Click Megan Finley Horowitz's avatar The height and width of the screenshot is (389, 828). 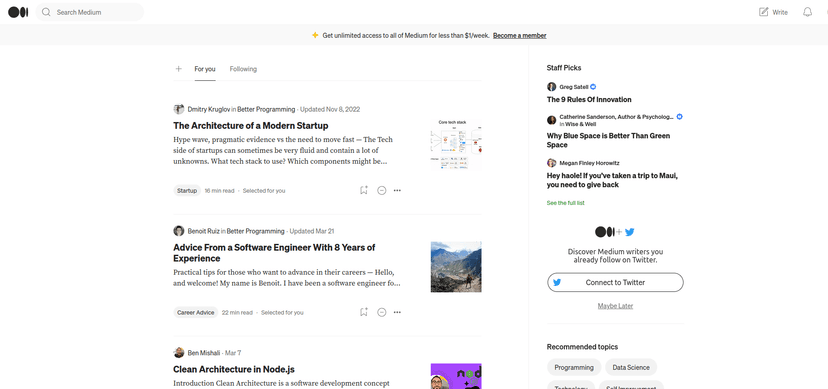551,163
